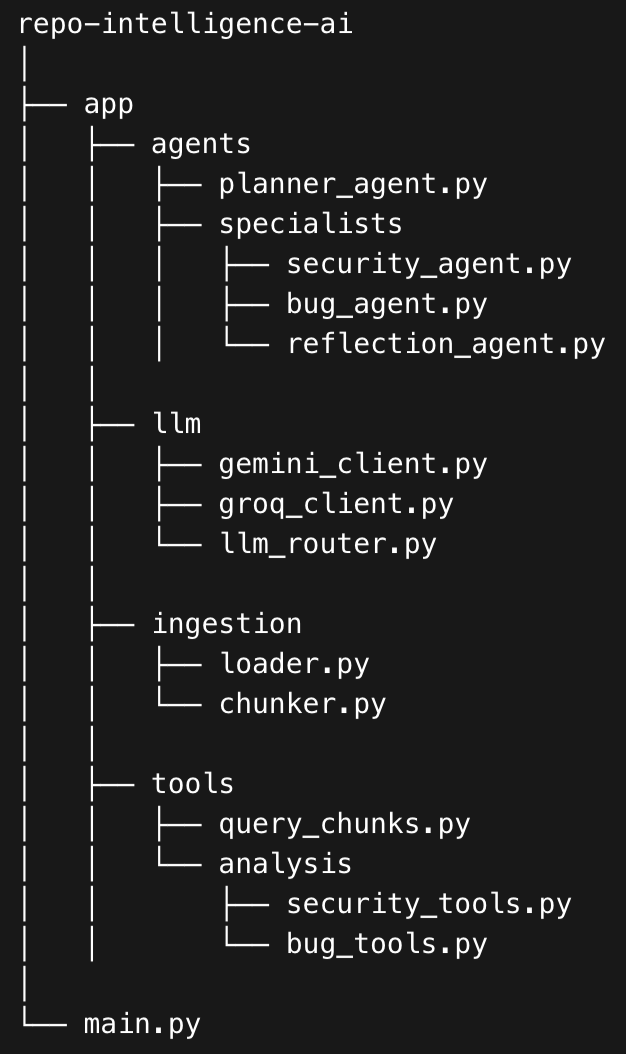Viewport: 626px width, 1054px height.
Task: Click the tools folder
Action: pyautogui.click(x=192, y=784)
